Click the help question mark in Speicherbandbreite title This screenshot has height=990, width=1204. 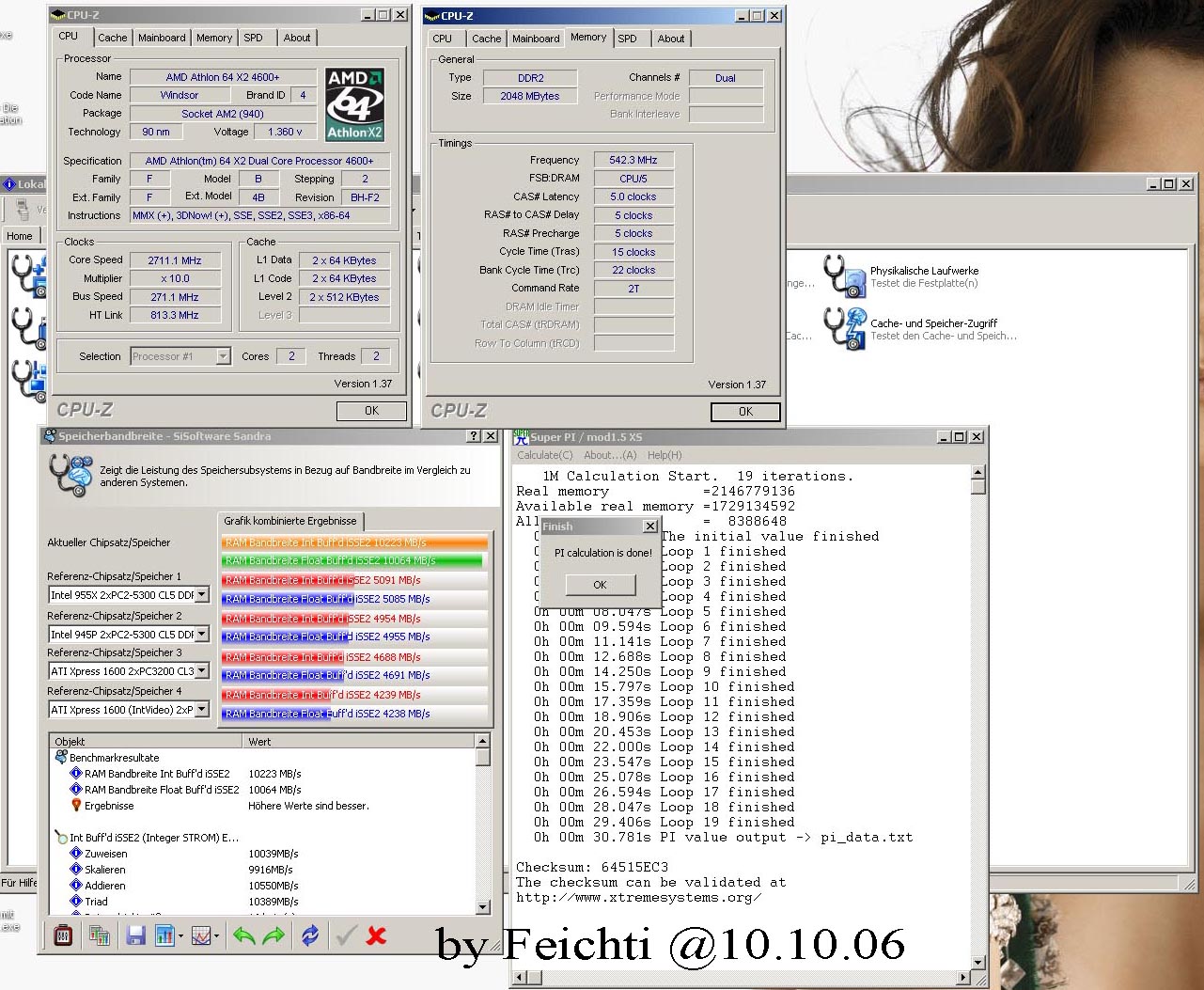tap(475, 436)
